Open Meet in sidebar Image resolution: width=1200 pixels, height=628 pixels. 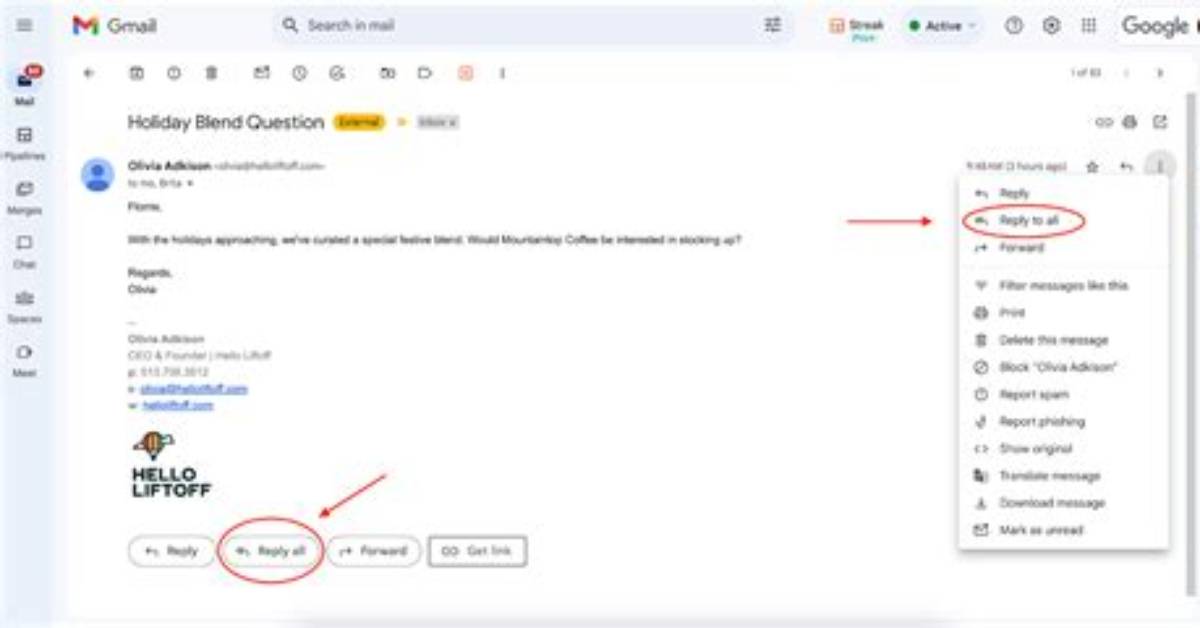click(25, 359)
